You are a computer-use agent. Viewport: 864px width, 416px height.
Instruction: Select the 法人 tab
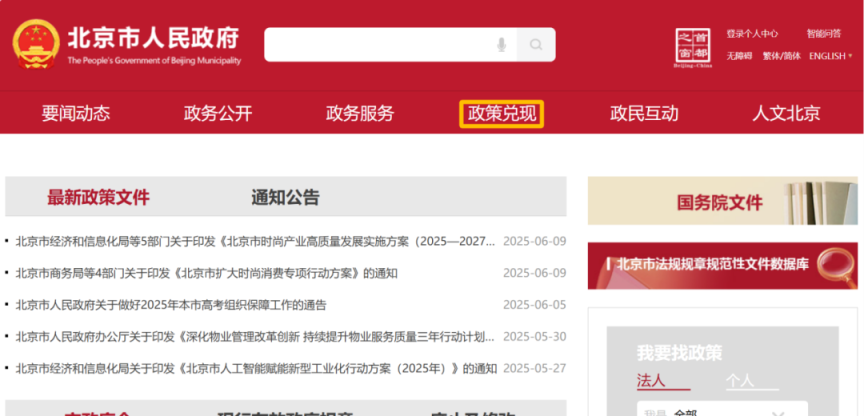click(x=651, y=380)
